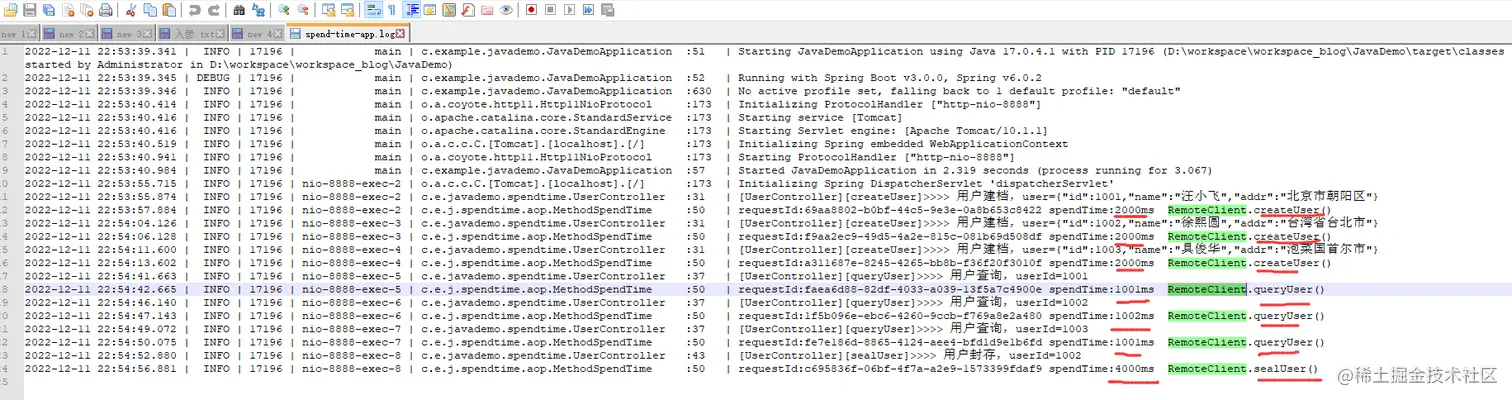Viewport: 1512px width, 400px height.
Task: Switch to the new 3 tab
Action: point(127,34)
